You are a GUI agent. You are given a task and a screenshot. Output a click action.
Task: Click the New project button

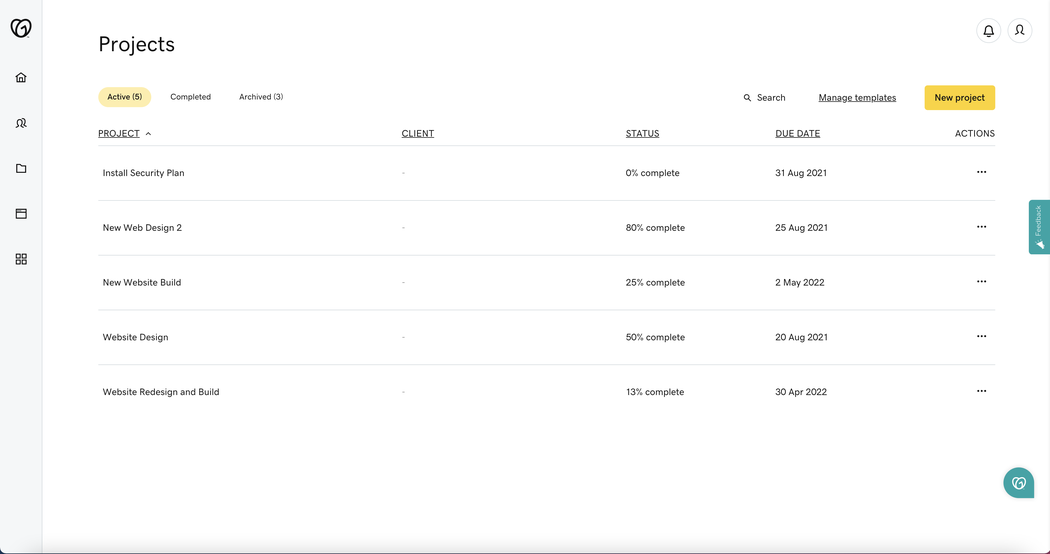pyautogui.click(x=959, y=98)
